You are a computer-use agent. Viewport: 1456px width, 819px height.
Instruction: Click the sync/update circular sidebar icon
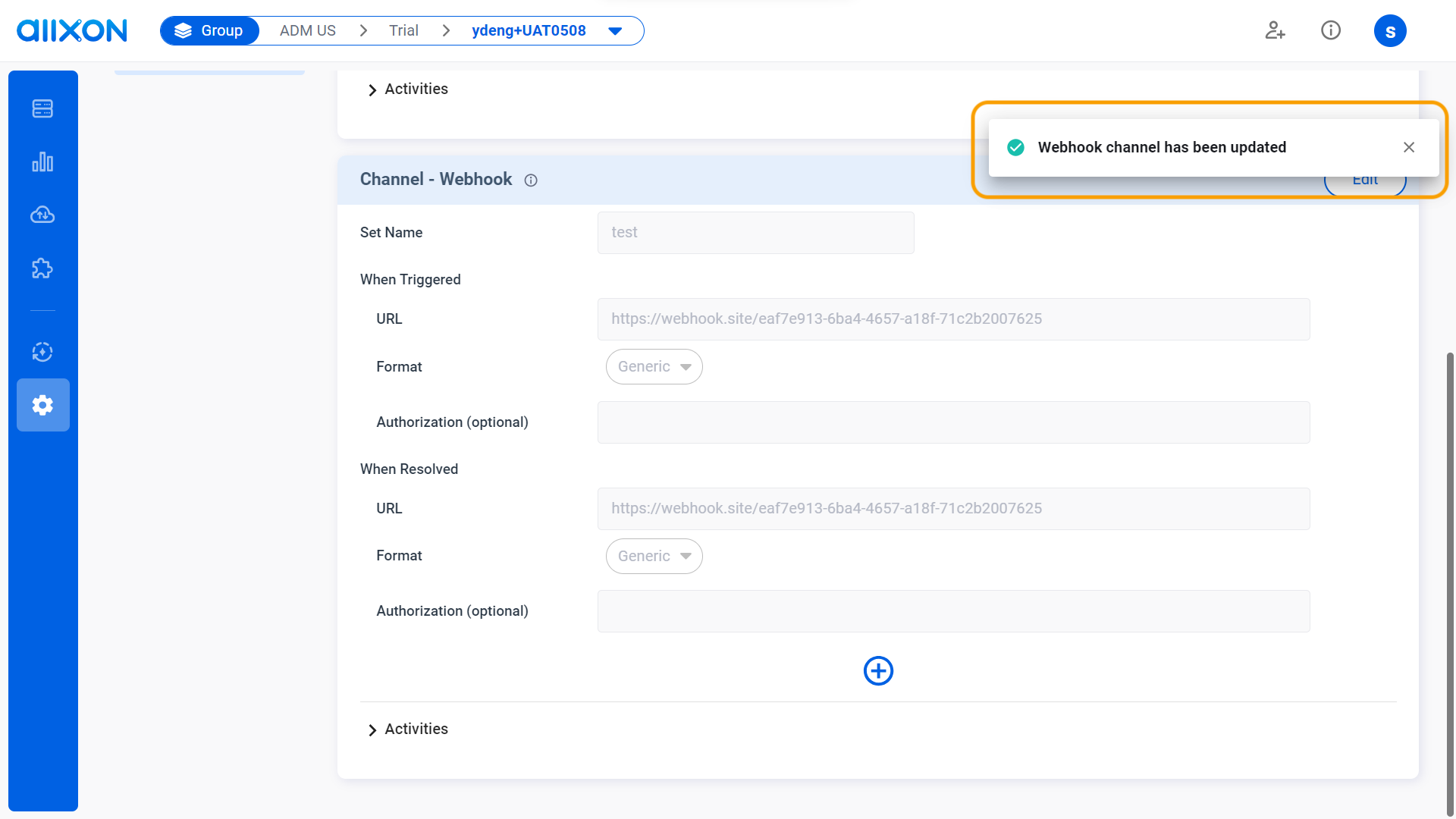pyautogui.click(x=42, y=352)
